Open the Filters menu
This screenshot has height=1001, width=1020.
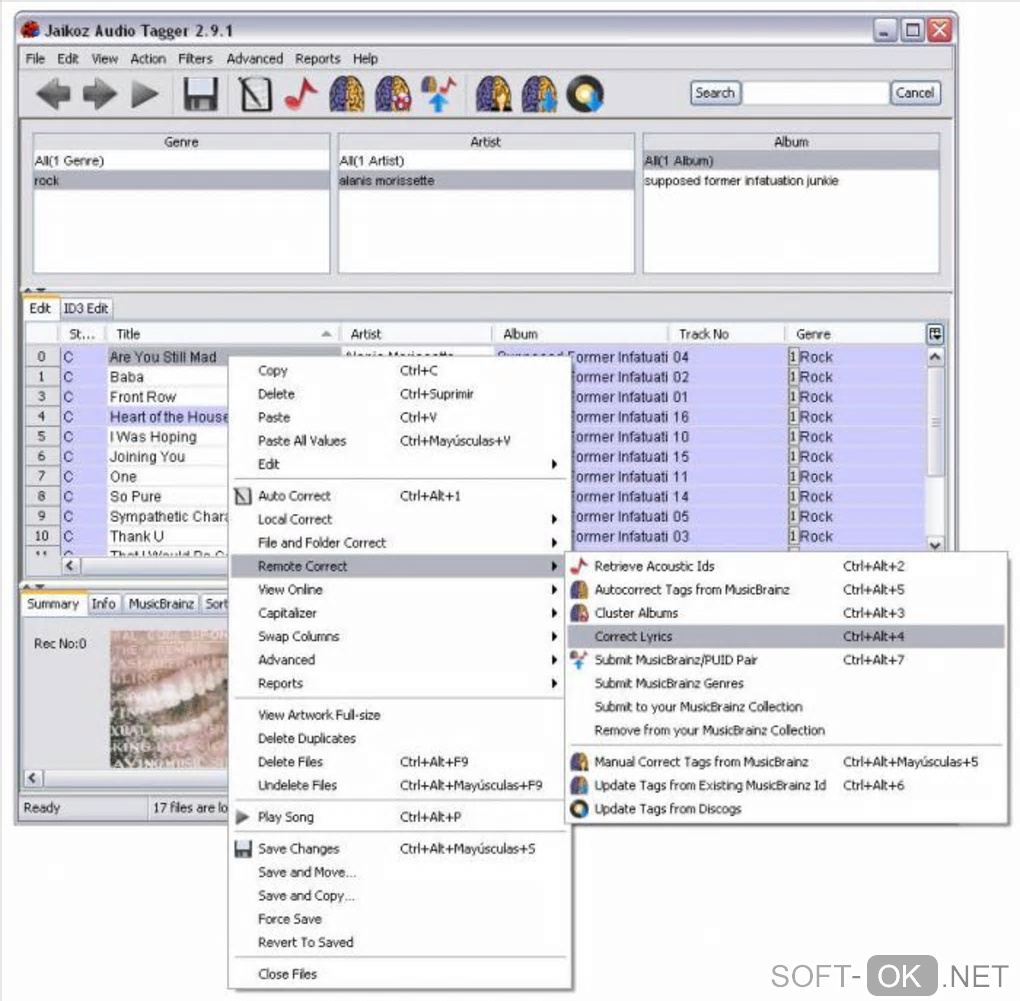195,59
